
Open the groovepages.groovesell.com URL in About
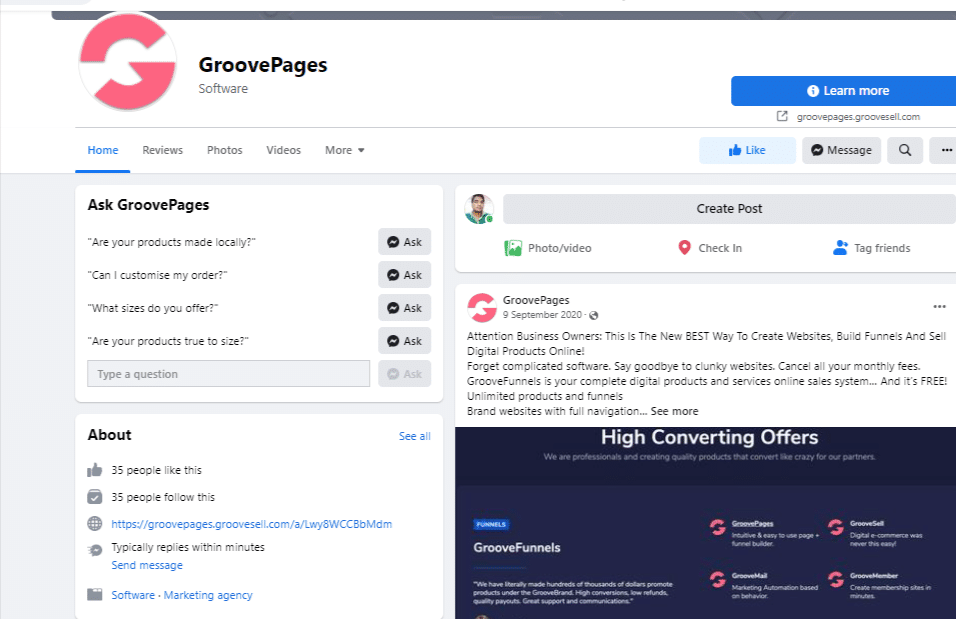tap(251, 524)
